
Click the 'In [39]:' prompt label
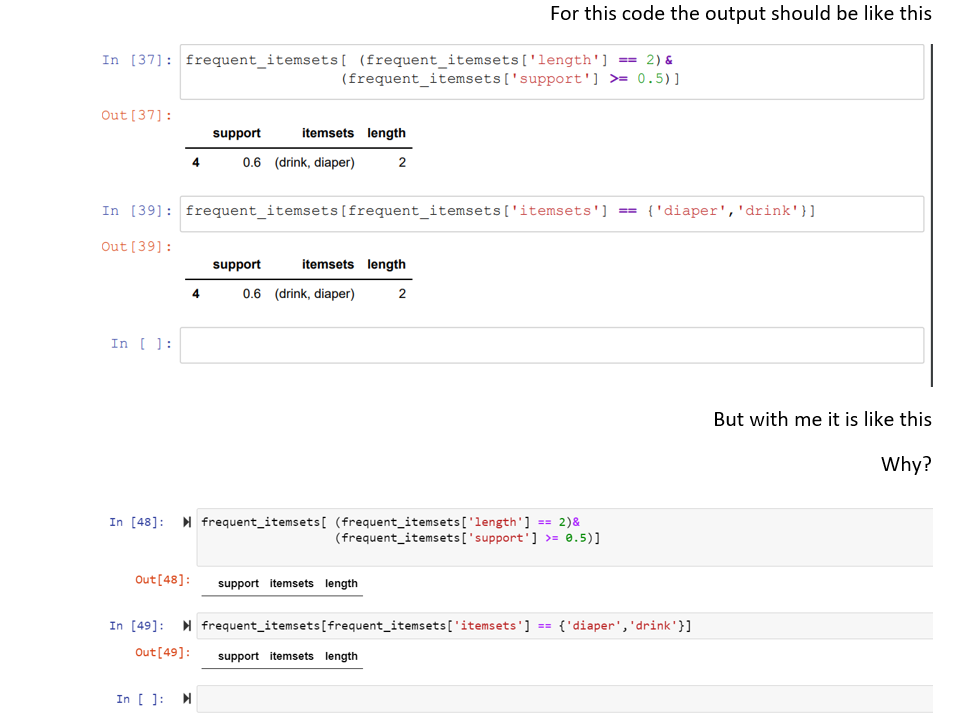tap(137, 211)
